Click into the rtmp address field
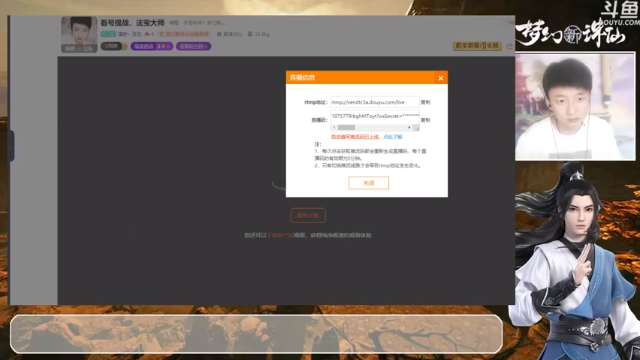The height and width of the screenshot is (360, 640). coord(375,102)
